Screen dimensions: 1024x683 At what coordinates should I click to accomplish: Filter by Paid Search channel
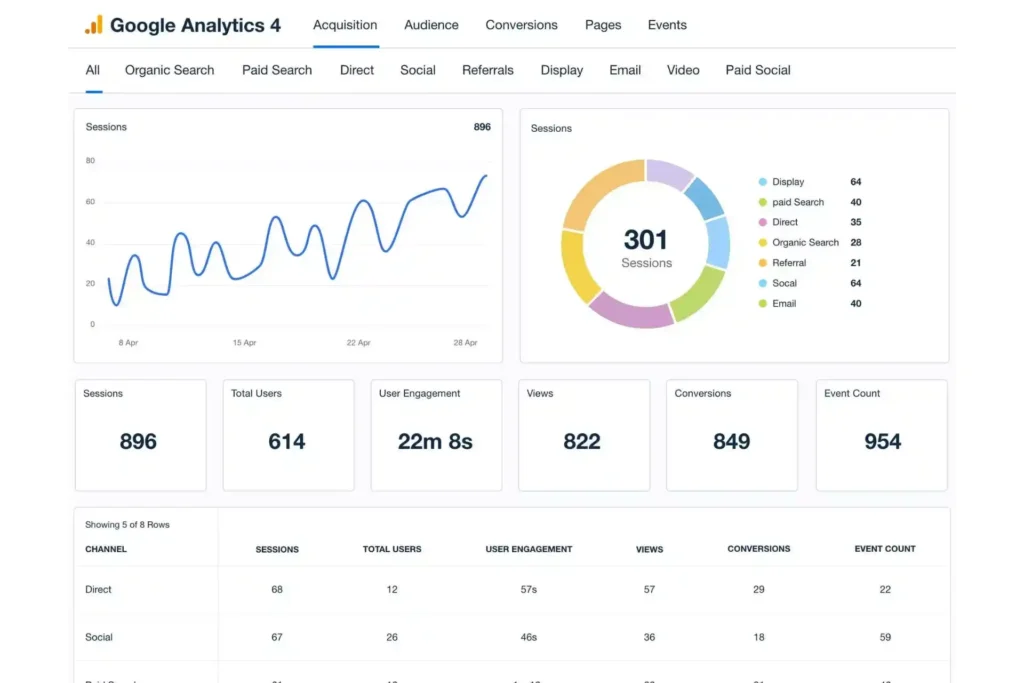(277, 70)
